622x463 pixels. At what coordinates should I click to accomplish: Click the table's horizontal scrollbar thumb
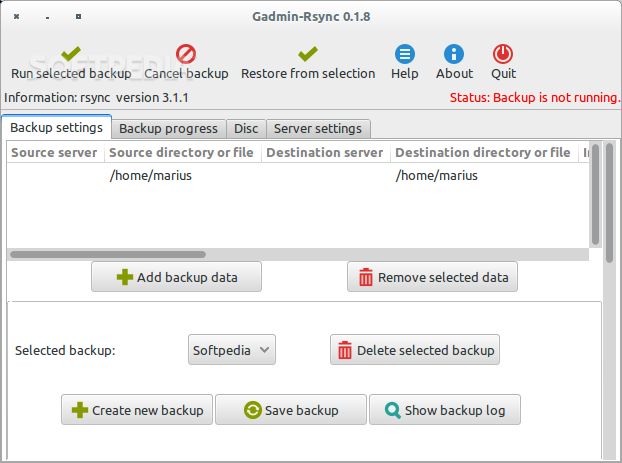108,254
